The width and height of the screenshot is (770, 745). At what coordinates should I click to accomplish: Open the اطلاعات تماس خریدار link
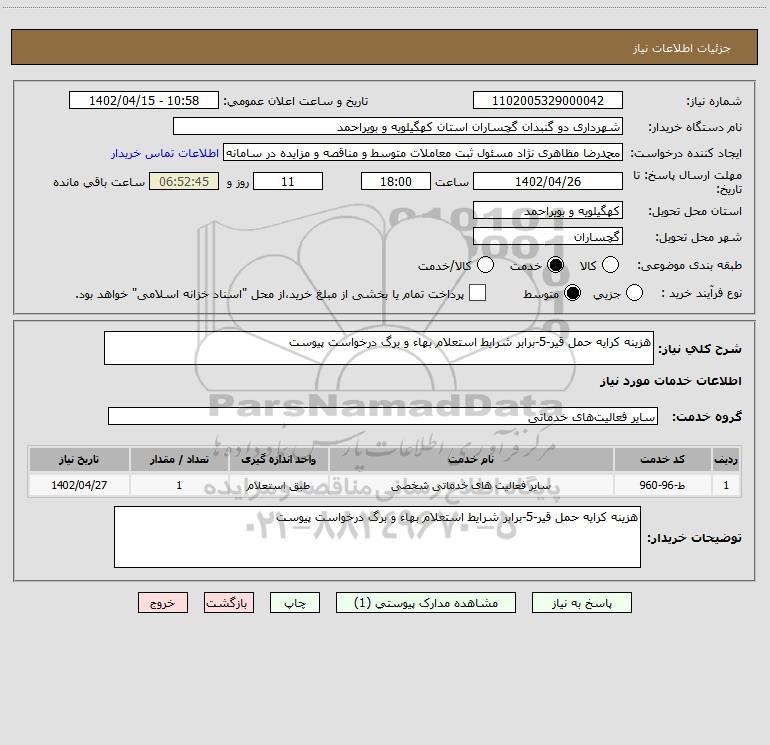165,153
